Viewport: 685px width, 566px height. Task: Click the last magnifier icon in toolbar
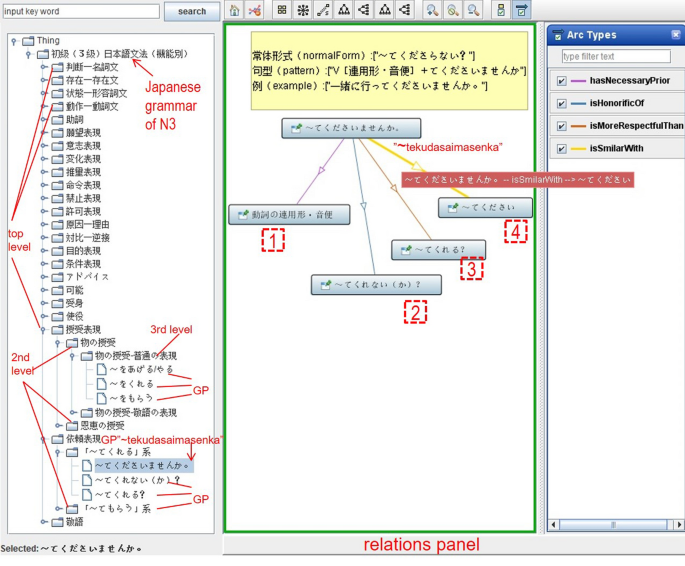point(473,11)
